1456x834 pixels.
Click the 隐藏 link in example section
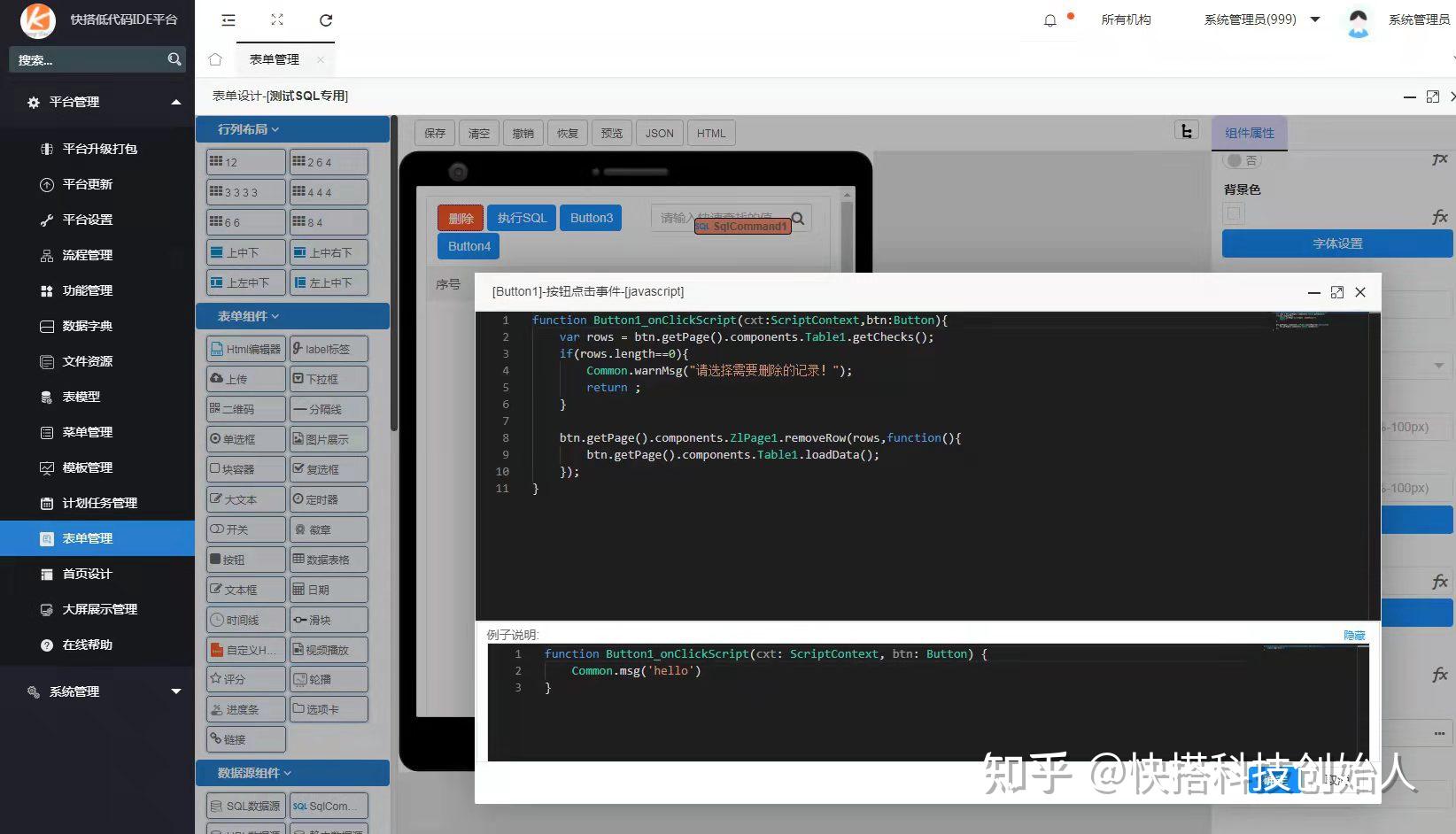(x=1354, y=635)
